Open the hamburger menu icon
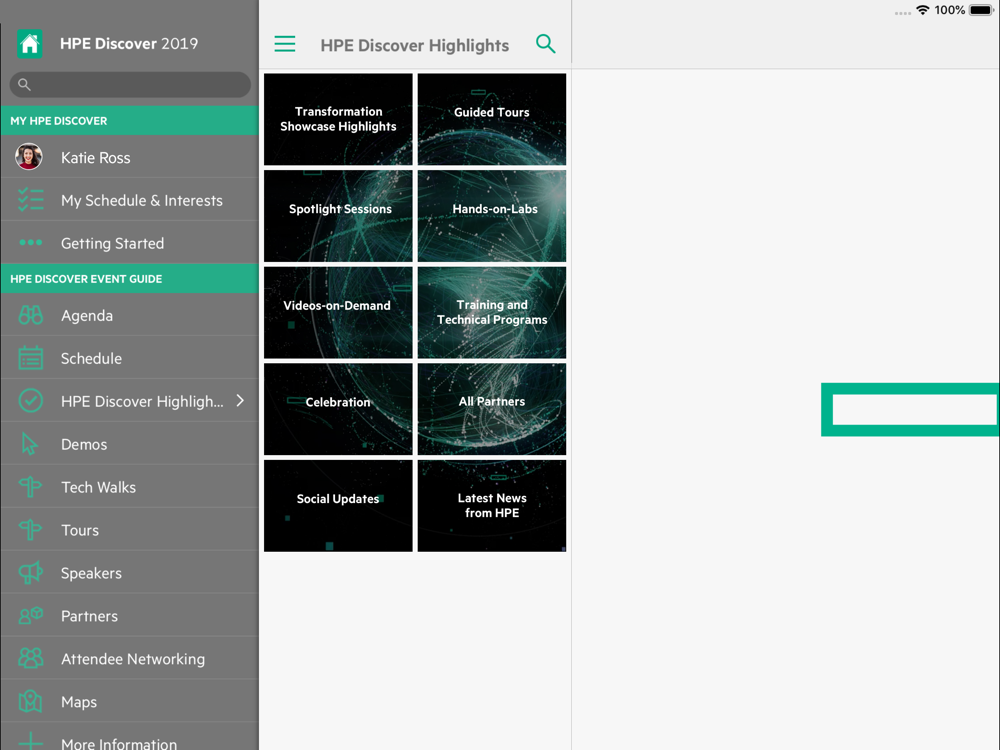Viewport: 1000px width, 750px height. pos(284,44)
